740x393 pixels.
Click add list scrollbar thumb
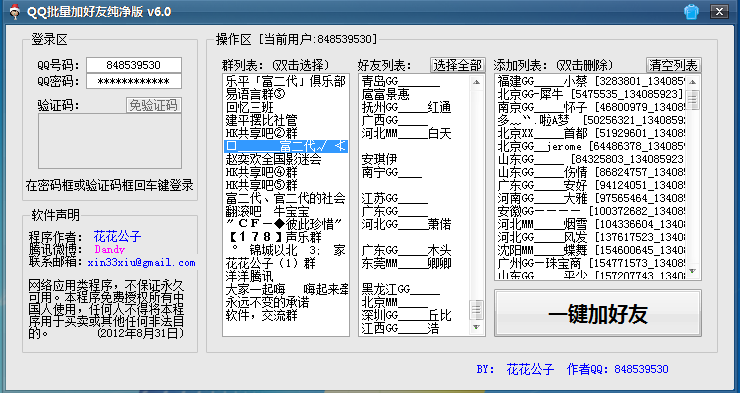click(693, 99)
